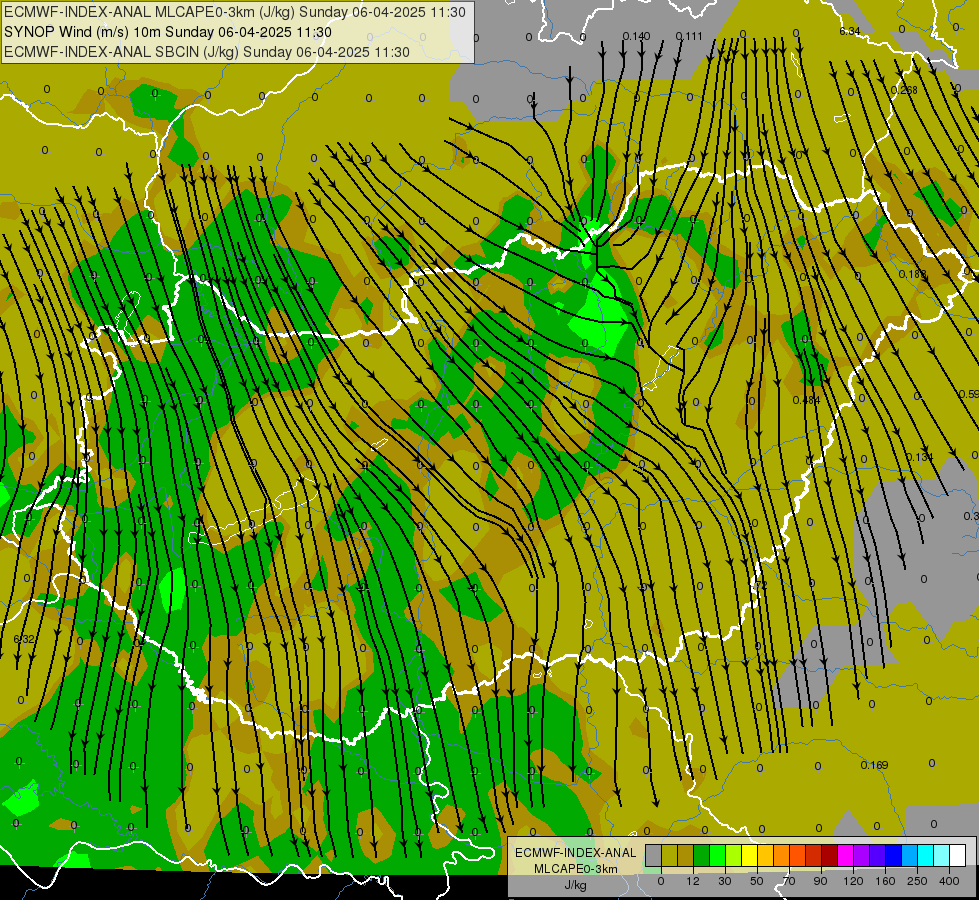Screen dimensions: 979x900
Task: Click the legend tick label 120
Action: pyautogui.click(x=854, y=881)
